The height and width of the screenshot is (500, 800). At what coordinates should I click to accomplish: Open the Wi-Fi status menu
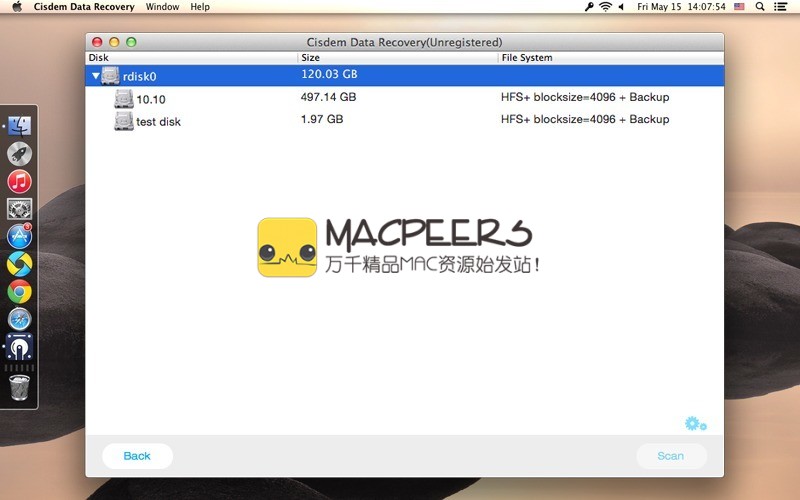click(605, 7)
